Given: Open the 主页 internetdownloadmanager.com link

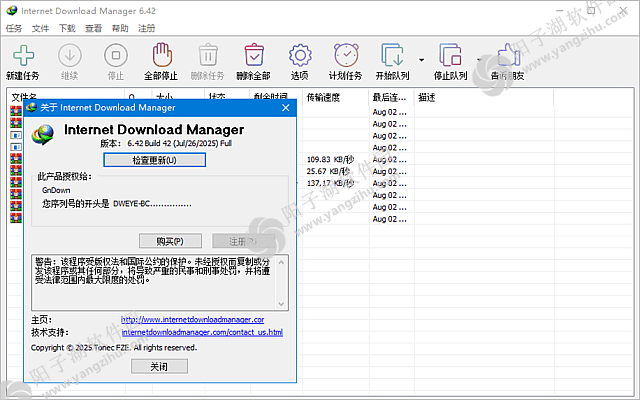Looking at the screenshot, I should point(193,320).
